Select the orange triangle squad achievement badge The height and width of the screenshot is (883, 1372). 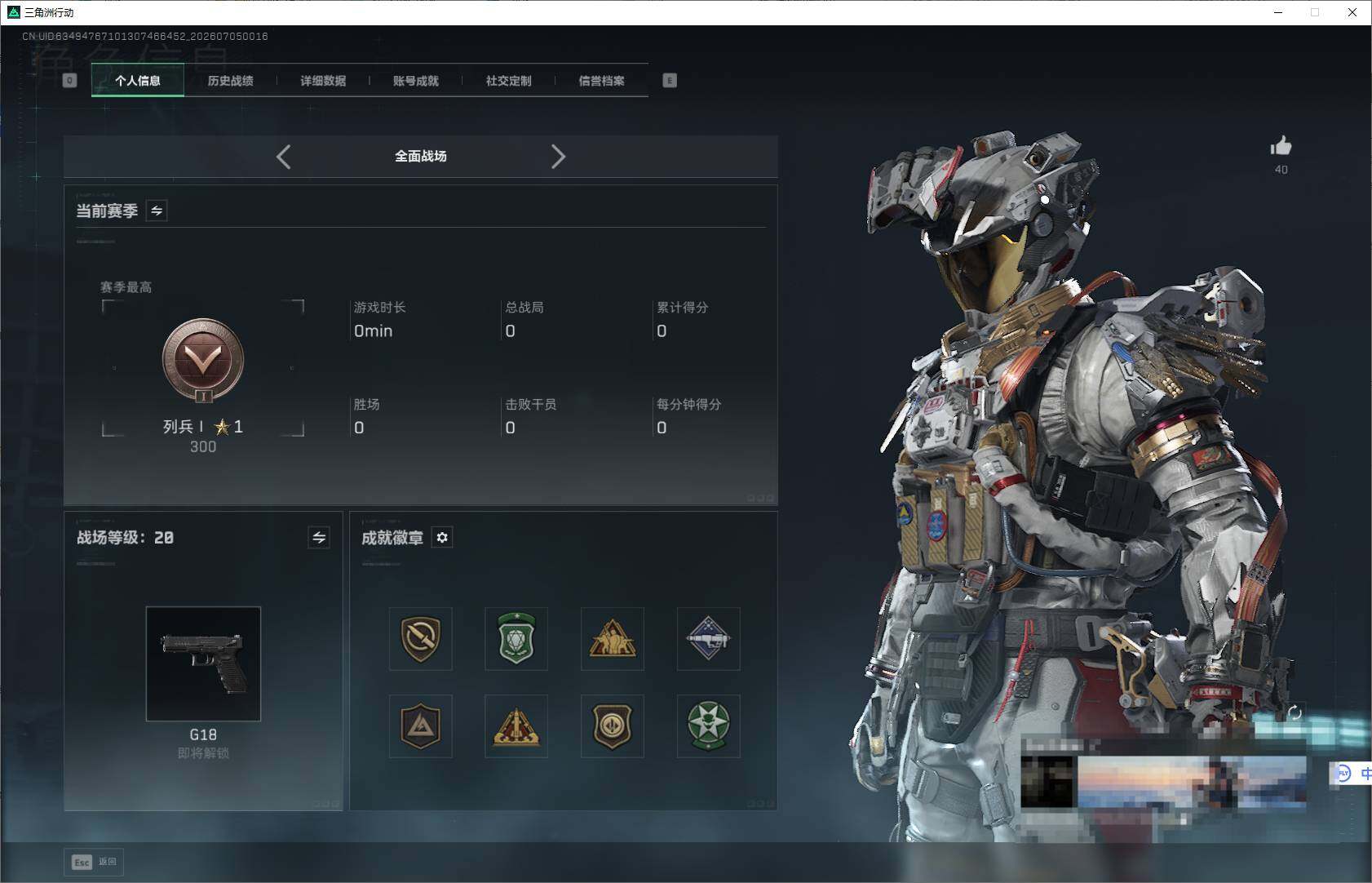pos(613,638)
